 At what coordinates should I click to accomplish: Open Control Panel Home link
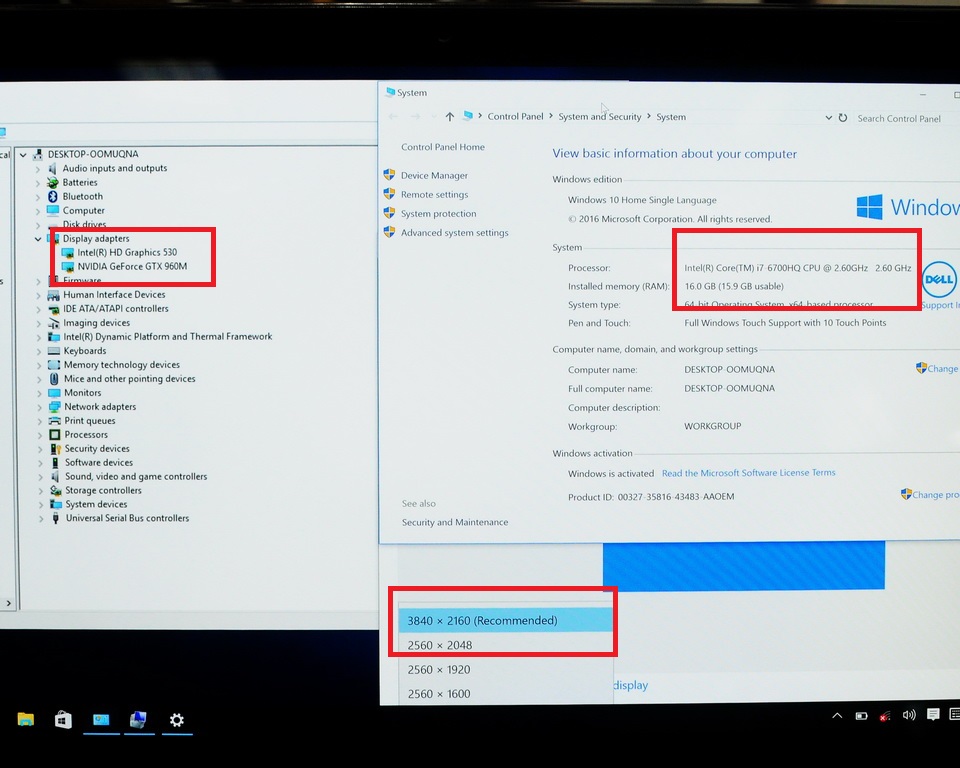coord(443,147)
